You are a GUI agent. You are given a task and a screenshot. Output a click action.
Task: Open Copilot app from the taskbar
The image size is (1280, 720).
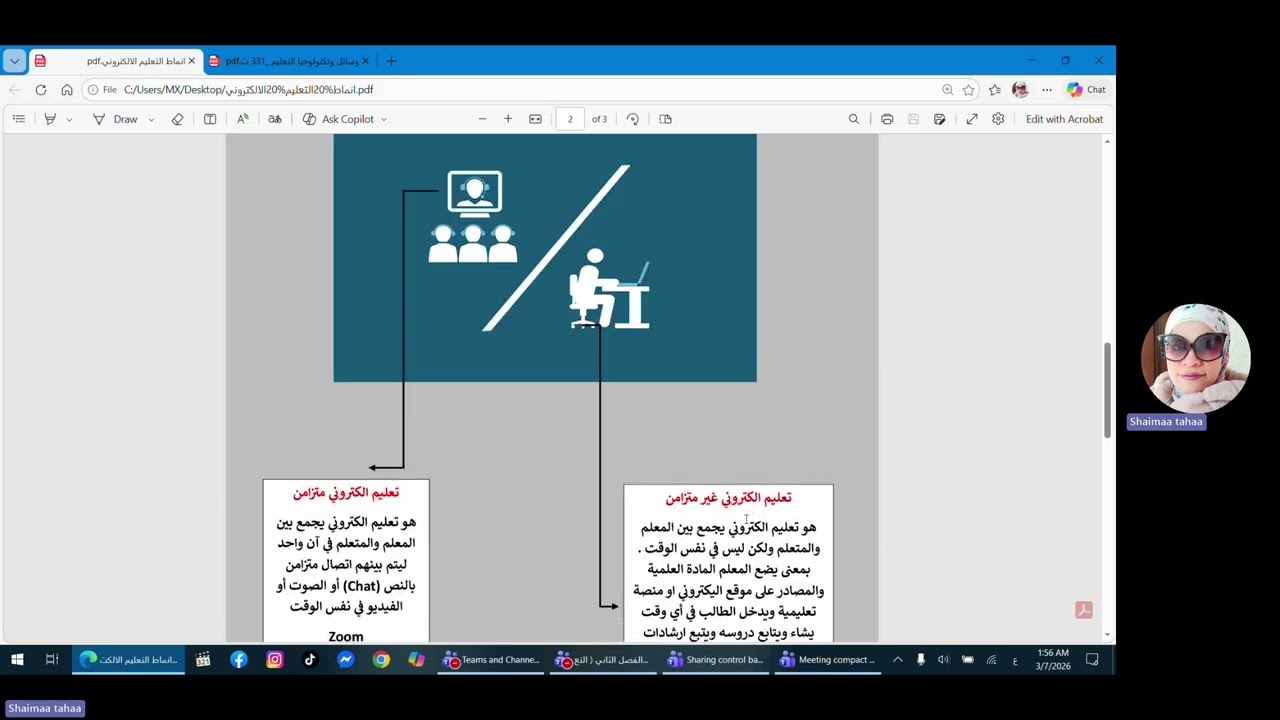click(x=417, y=660)
